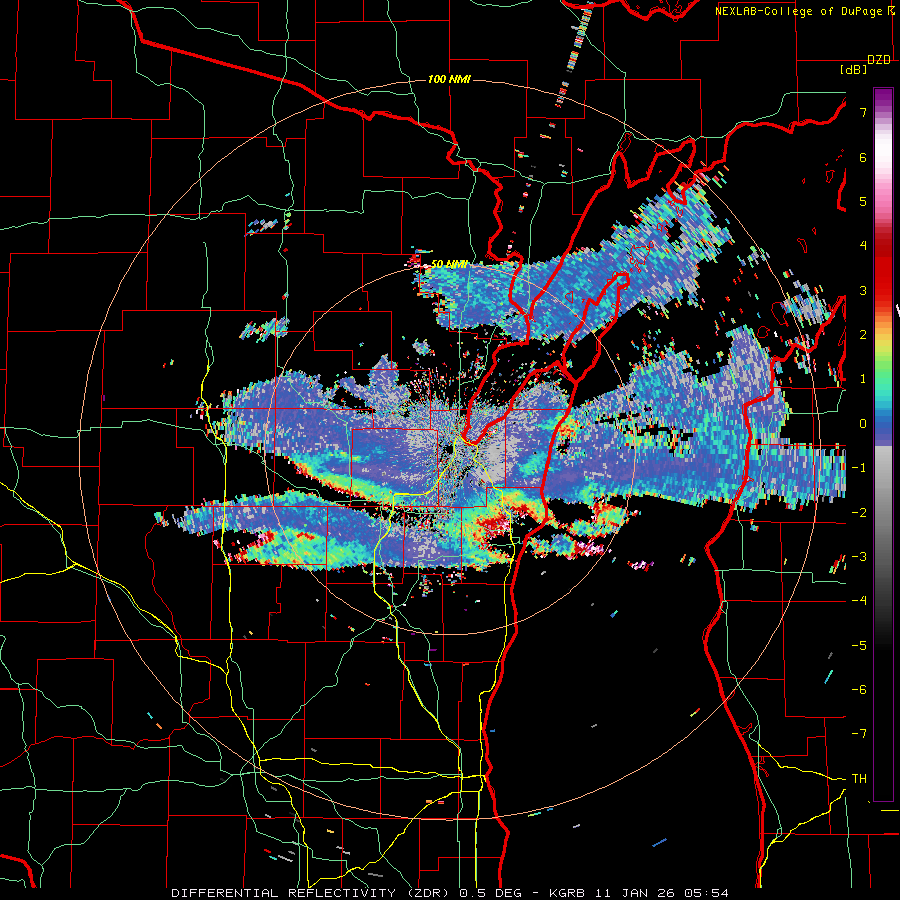Click the 50 NMI range ring label

[x=449, y=264]
